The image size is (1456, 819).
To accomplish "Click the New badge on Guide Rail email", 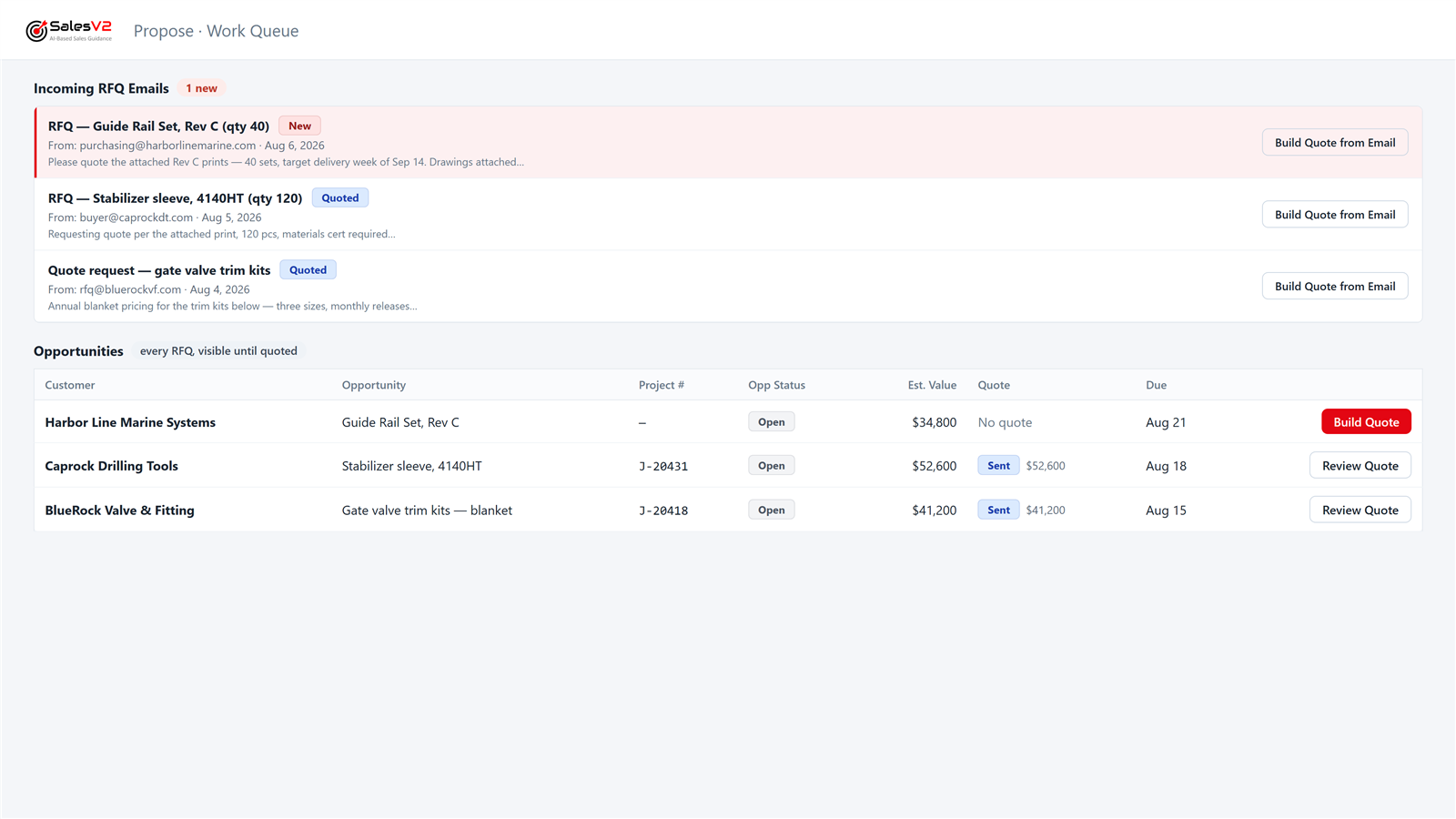I will coord(299,126).
